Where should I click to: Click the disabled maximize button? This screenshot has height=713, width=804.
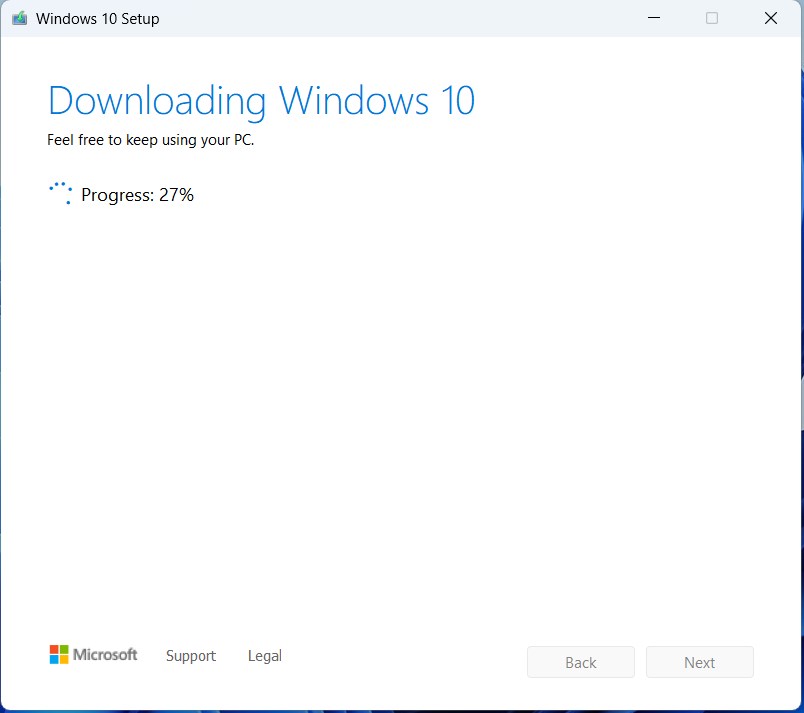click(712, 18)
